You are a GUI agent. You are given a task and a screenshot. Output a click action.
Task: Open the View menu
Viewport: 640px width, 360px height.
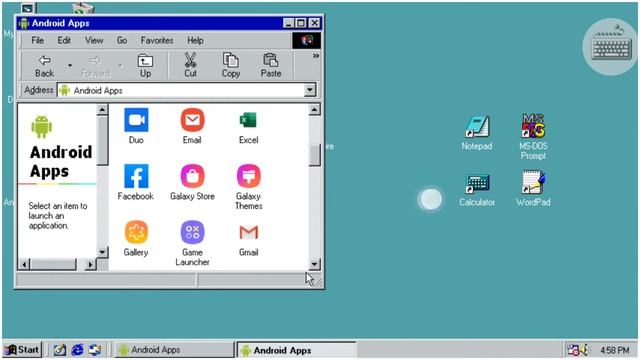(94, 40)
